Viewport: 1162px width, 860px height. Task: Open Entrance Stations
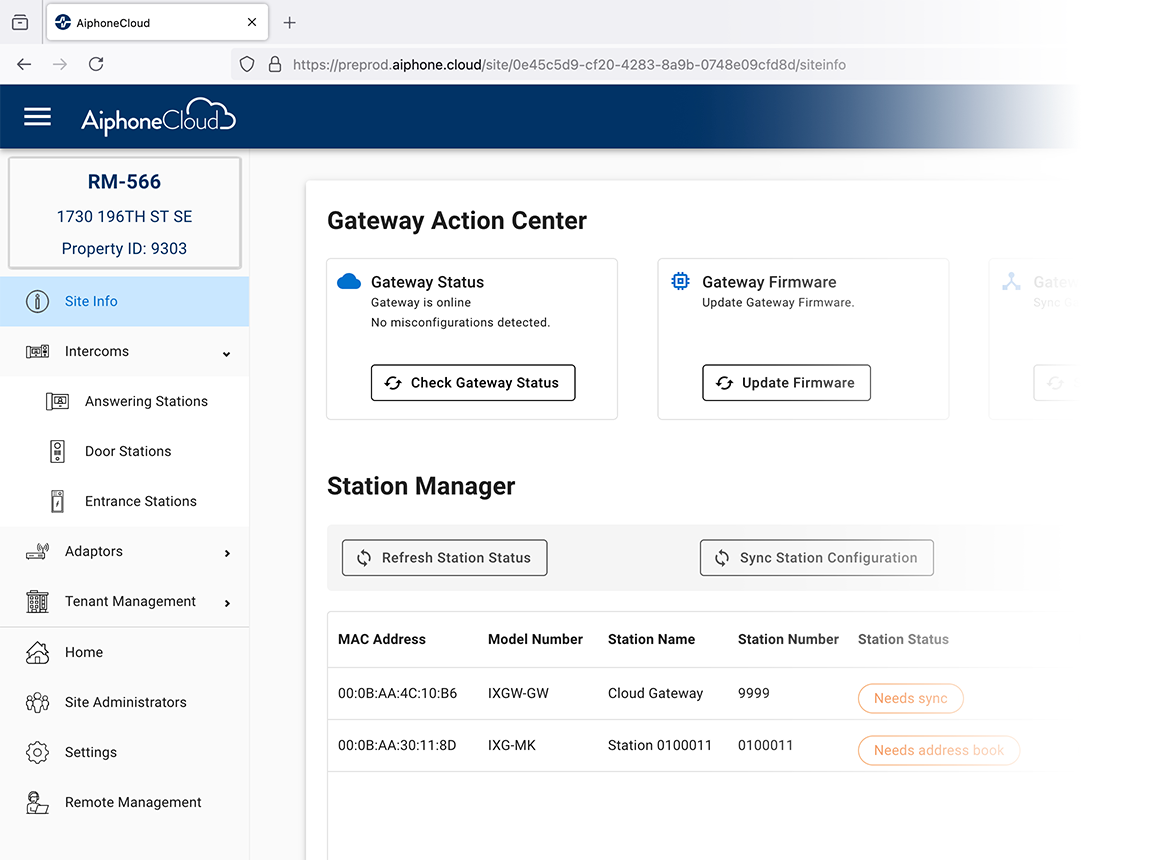click(124, 502)
